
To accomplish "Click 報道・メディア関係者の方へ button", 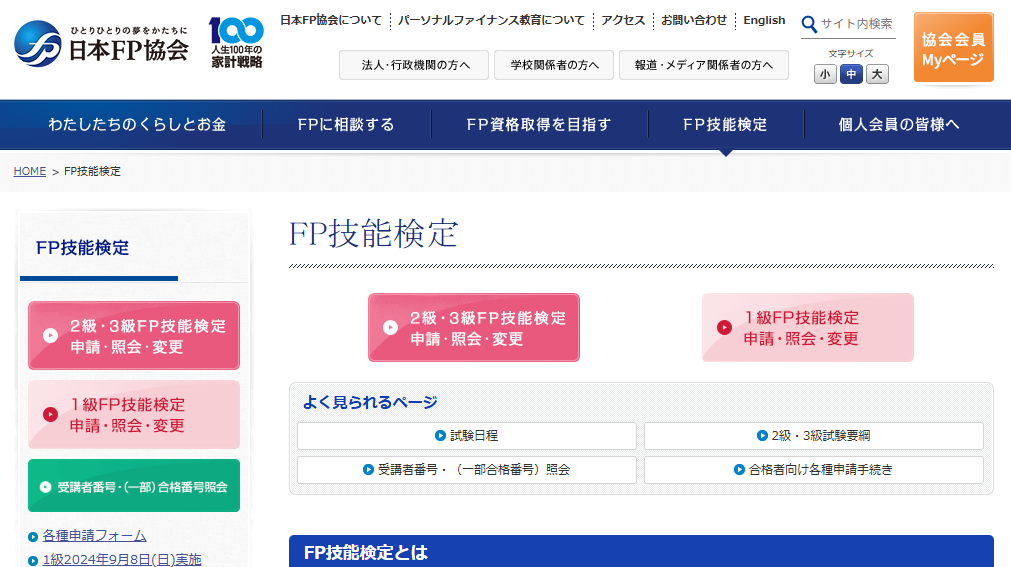I will tap(703, 65).
